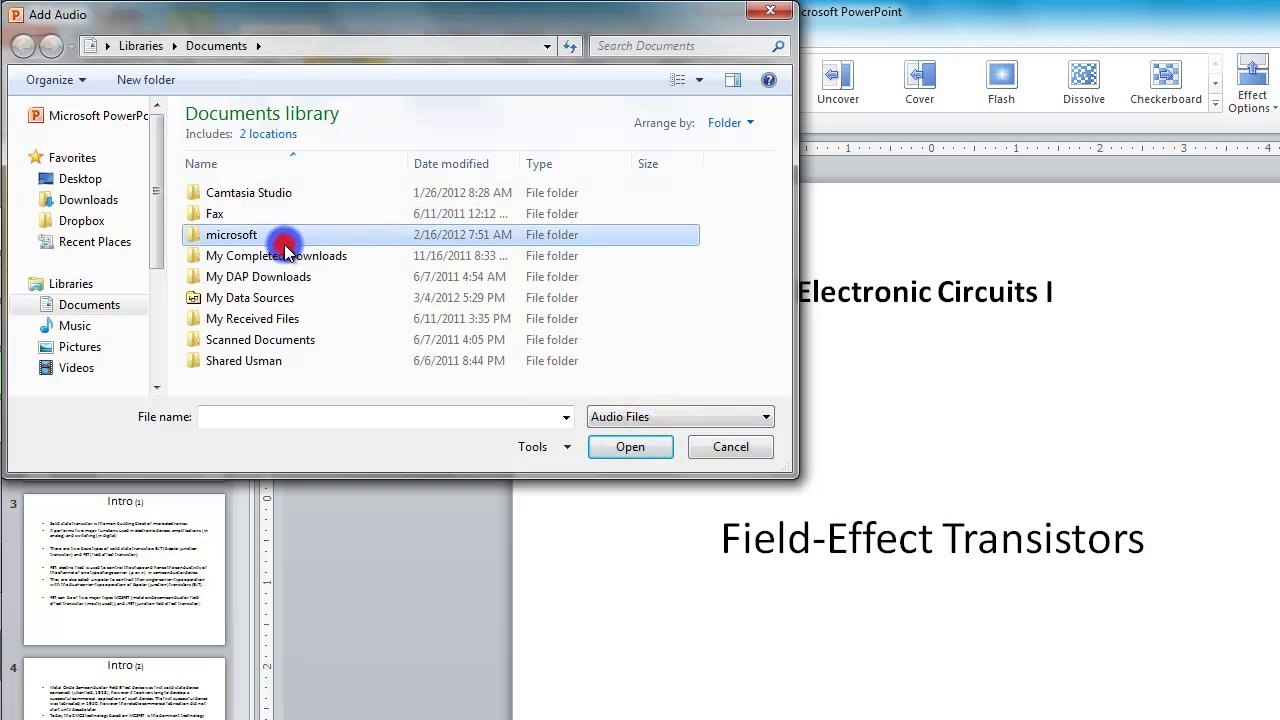The width and height of the screenshot is (1280, 720).
Task: Click the dialog Back navigation button
Action: coord(23,45)
